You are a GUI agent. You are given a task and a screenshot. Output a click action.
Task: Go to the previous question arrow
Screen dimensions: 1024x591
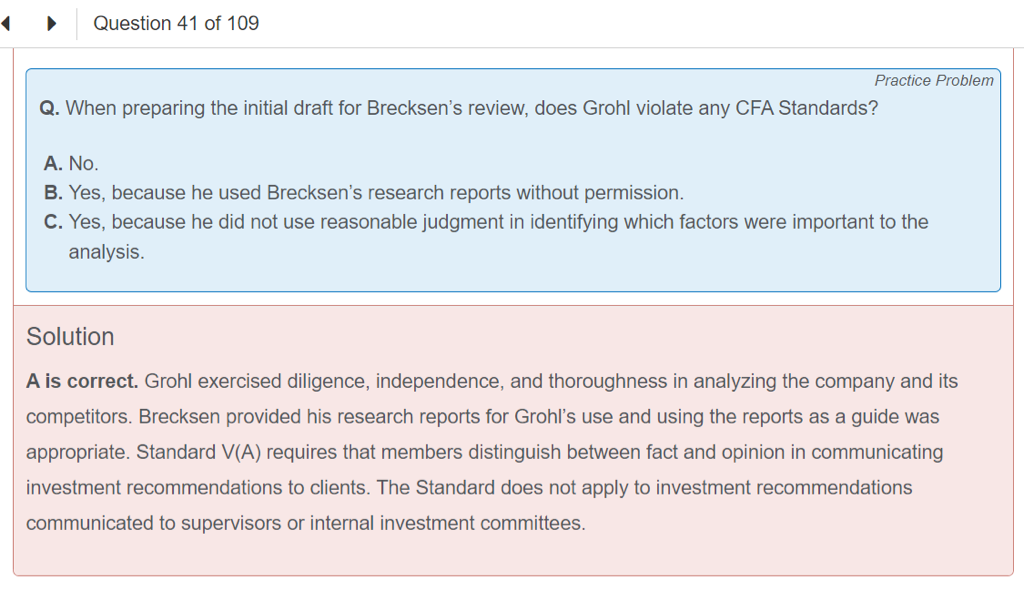6,24
